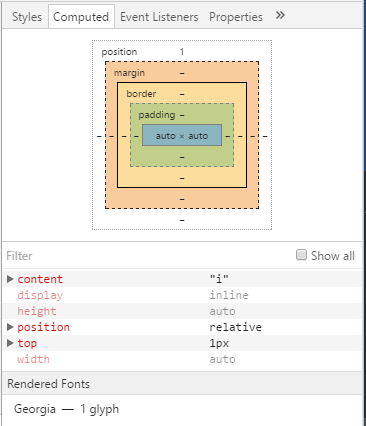Click the inline value of display
Screen dimensions: 366x426
[229, 295]
